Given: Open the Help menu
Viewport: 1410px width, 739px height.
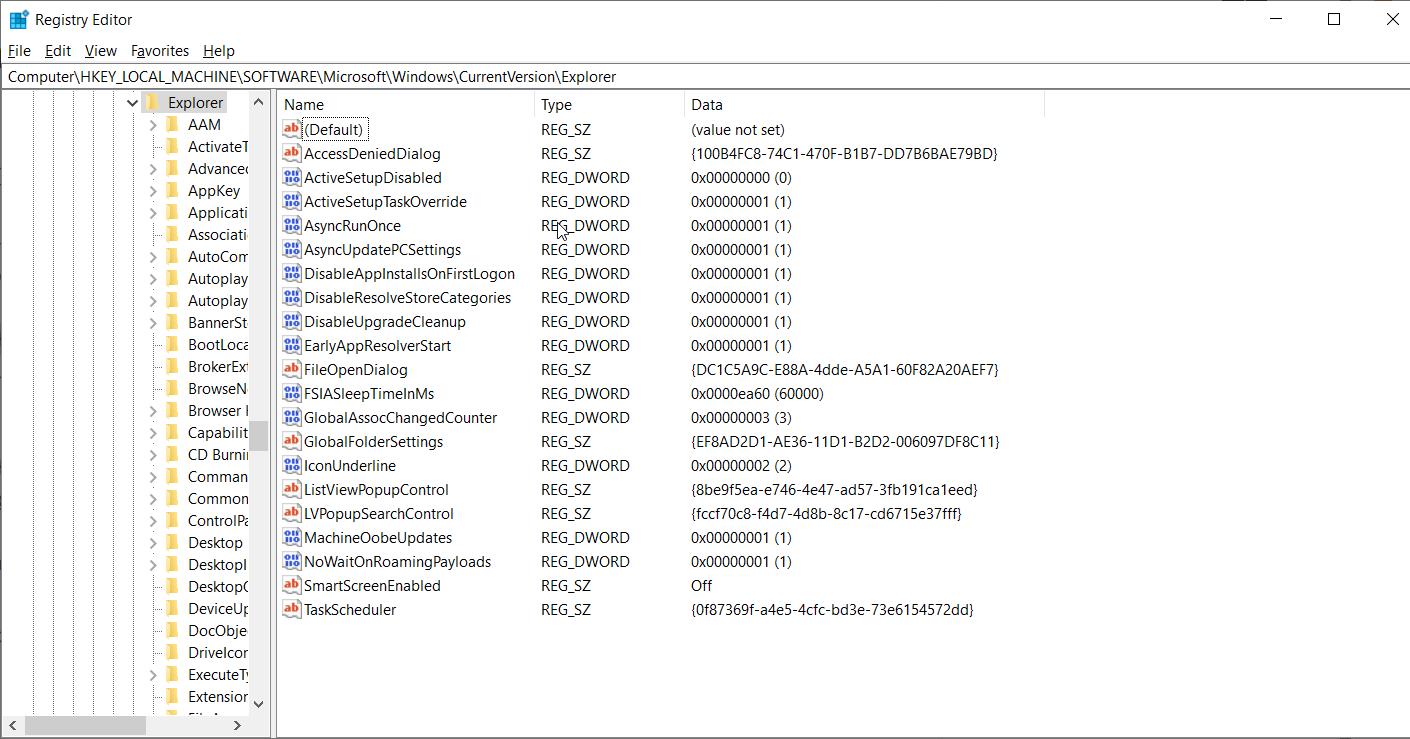Looking at the screenshot, I should (x=218, y=51).
